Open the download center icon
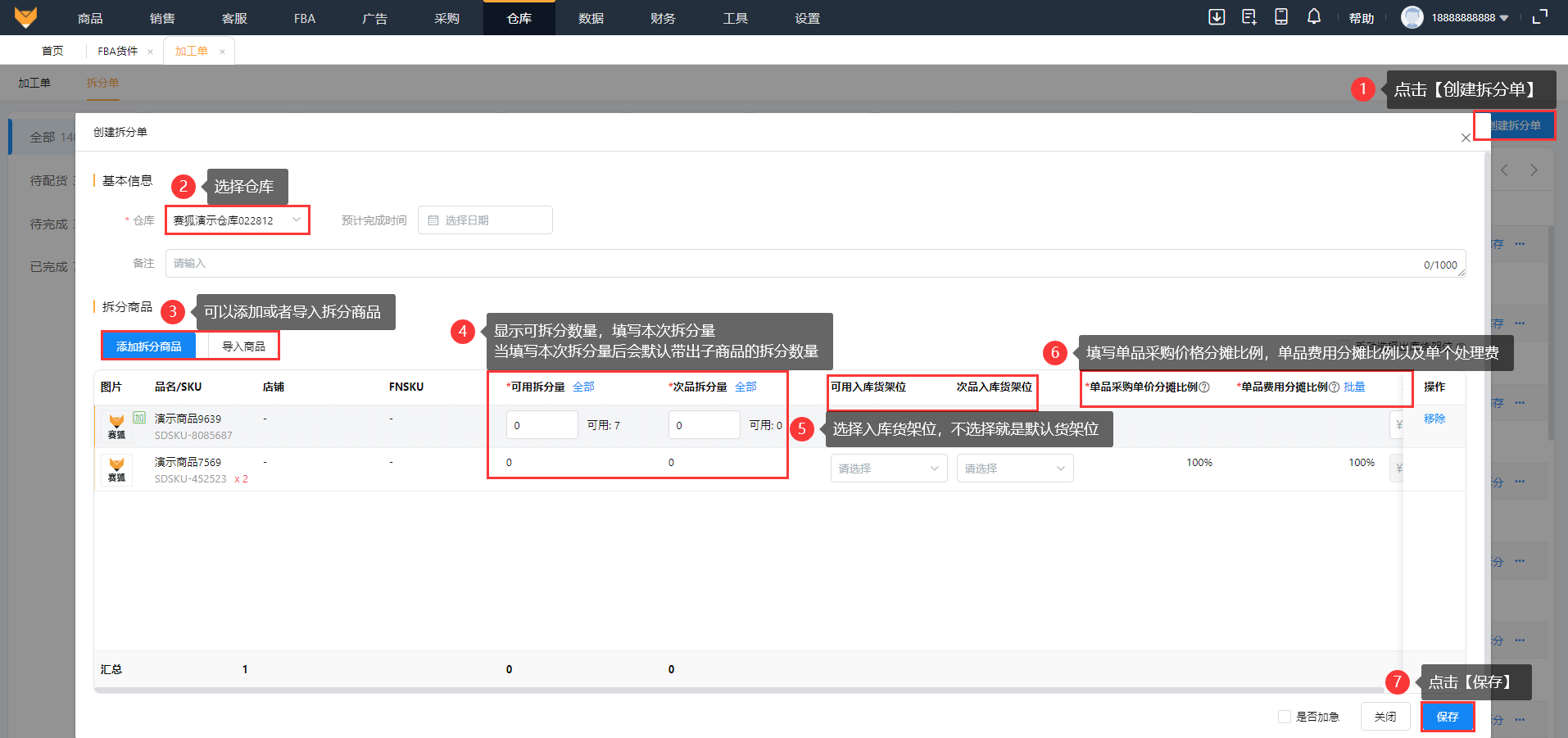 (1217, 17)
